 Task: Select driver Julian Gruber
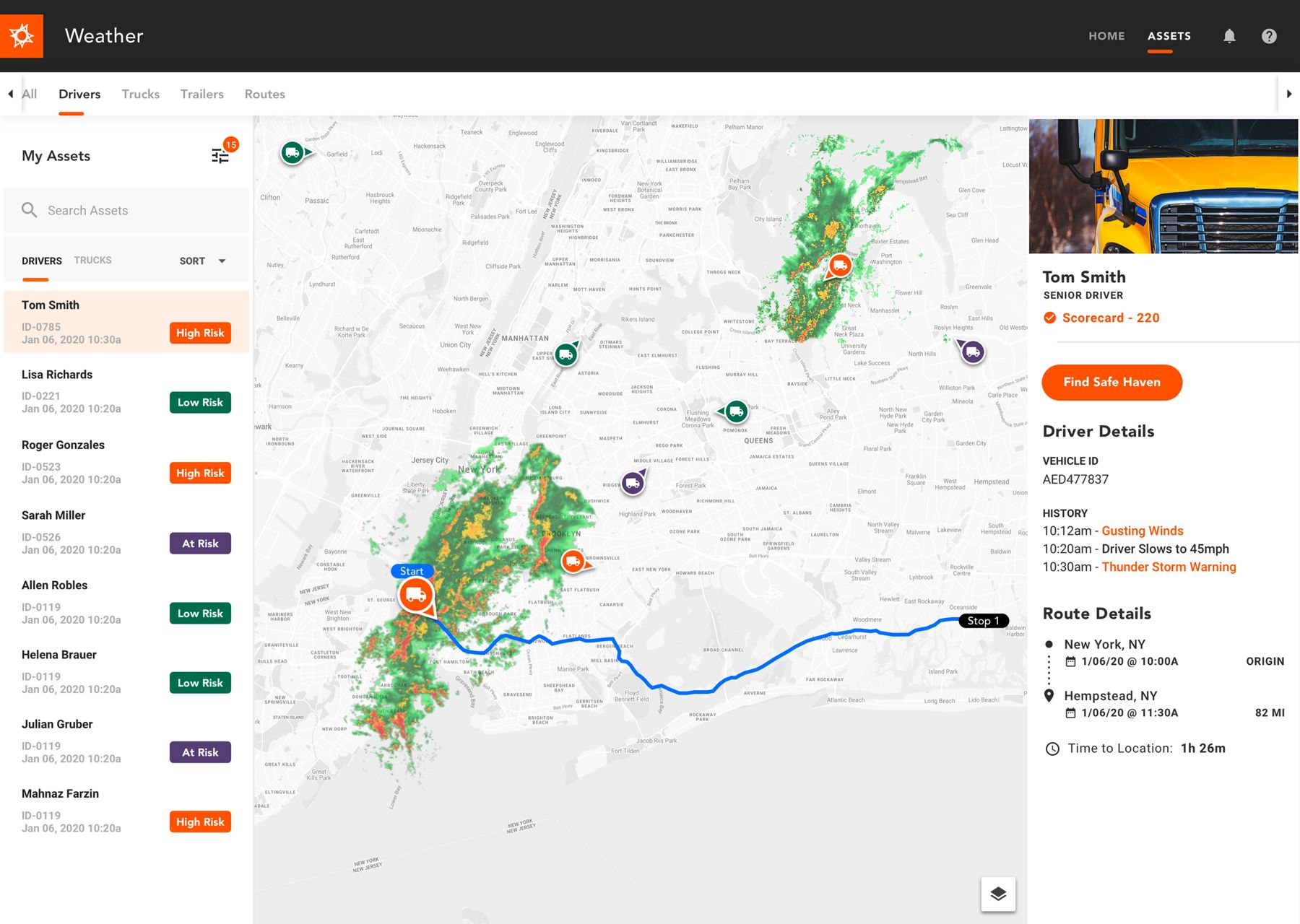pyautogui.click(x=126, y=741)
